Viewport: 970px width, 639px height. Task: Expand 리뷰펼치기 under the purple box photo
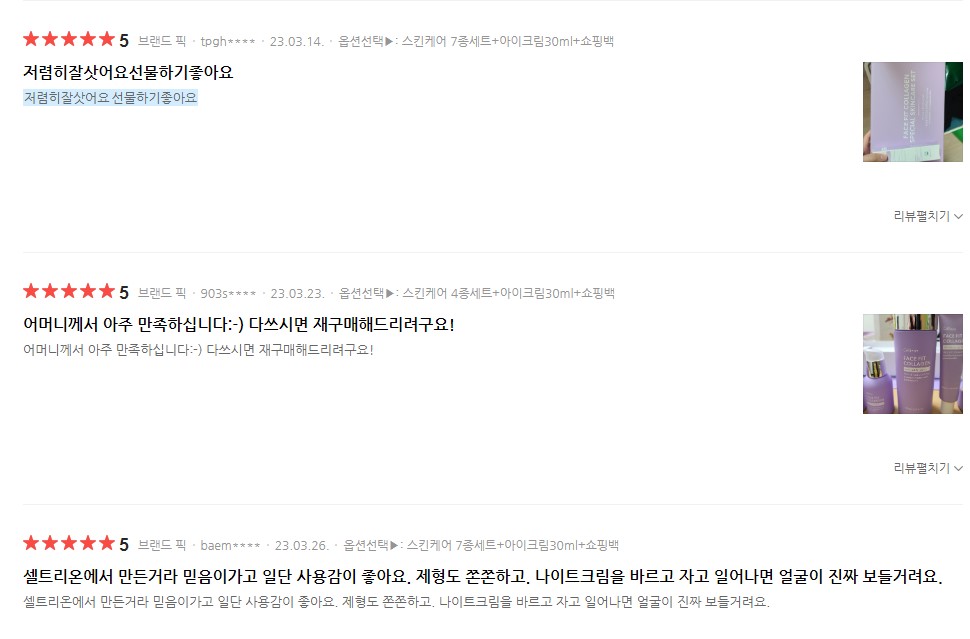928,216
